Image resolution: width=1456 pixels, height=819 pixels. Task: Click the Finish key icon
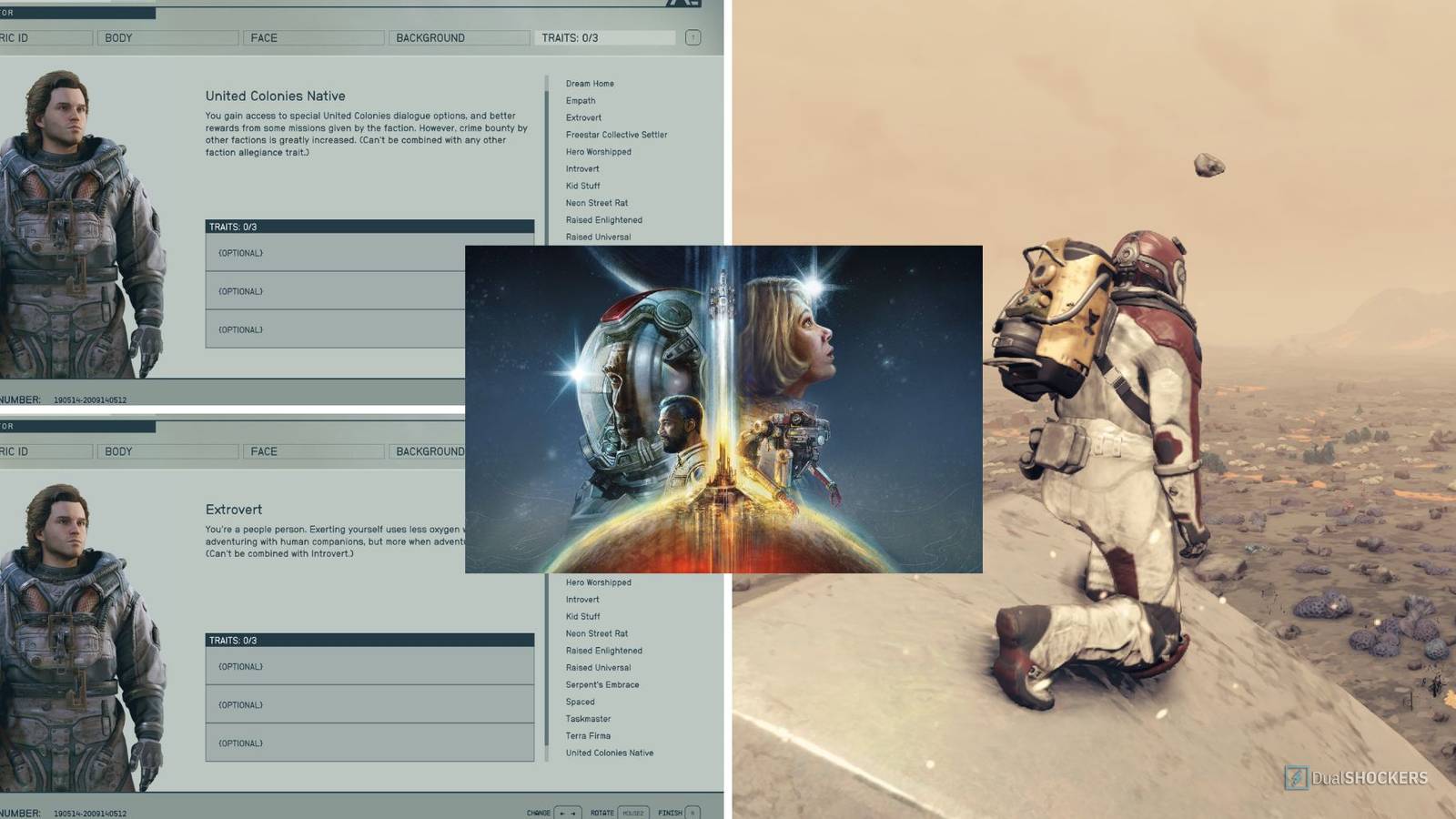pos(693,813)
